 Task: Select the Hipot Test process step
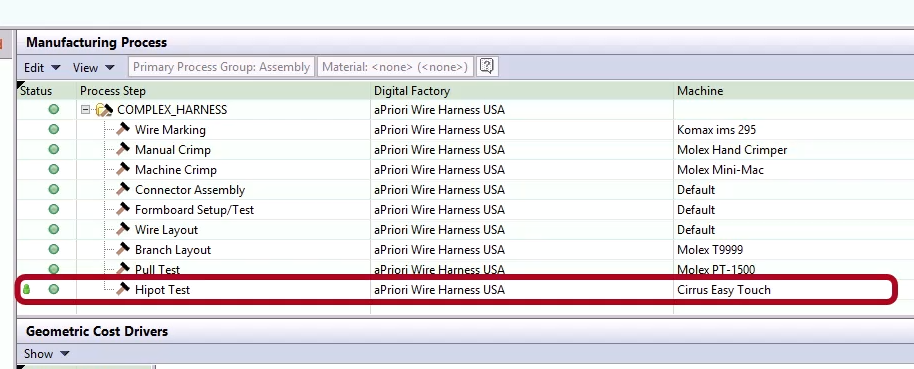pyautogui.click(x=162, y=290)
